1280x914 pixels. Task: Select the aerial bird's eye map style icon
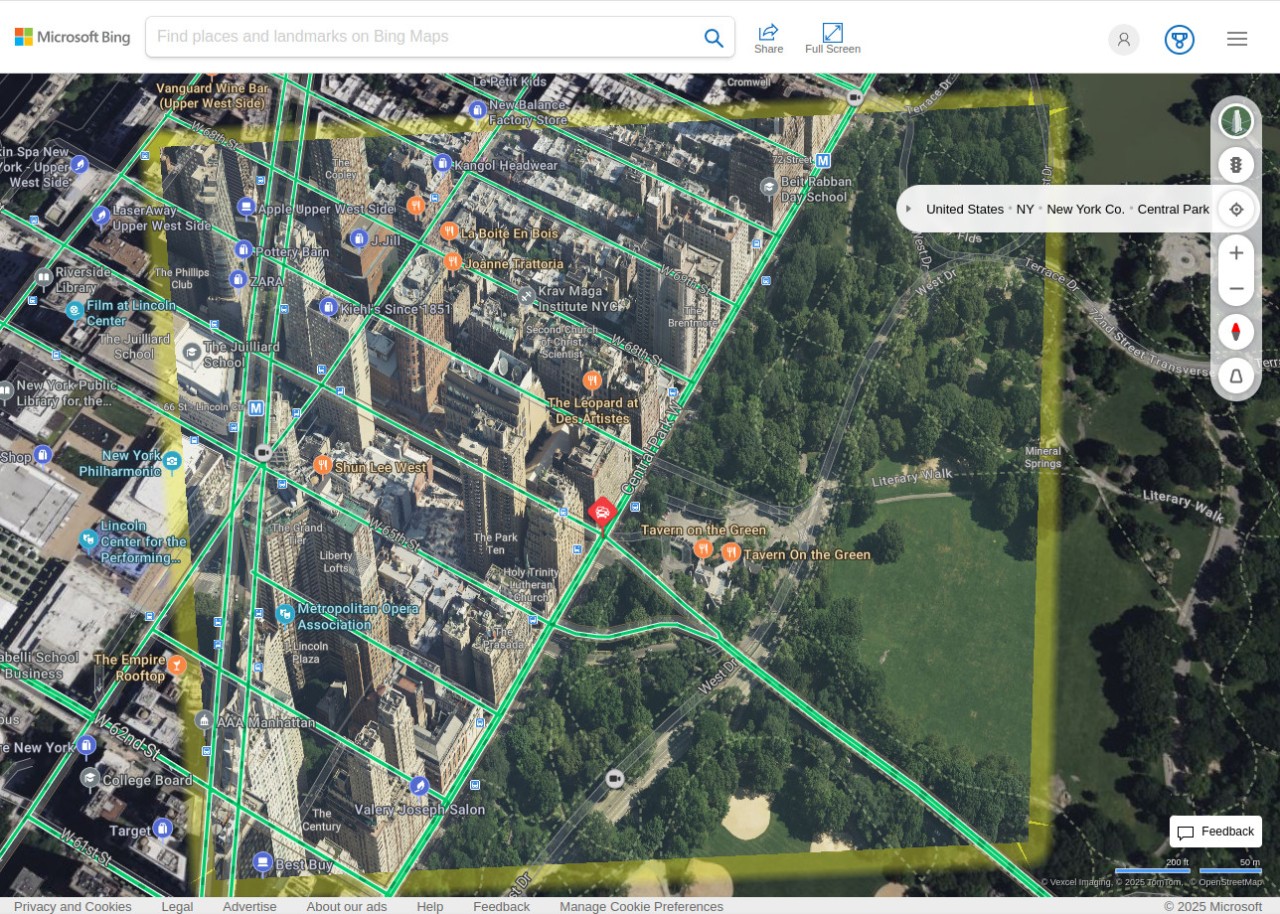point(1236,120)
